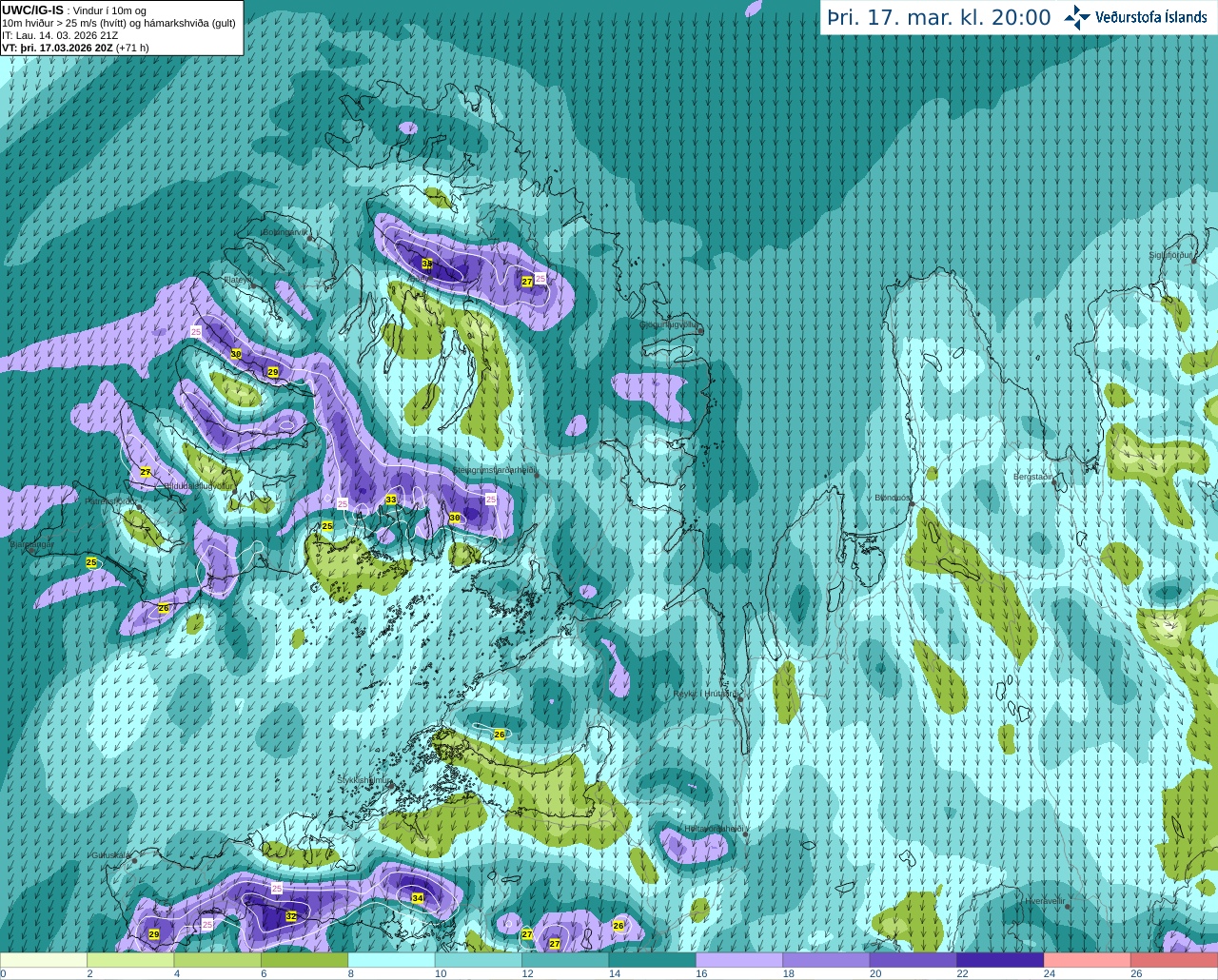Screen dimensions: 1218x980
Task: Click the legend tick value 2
Action: 89,973
